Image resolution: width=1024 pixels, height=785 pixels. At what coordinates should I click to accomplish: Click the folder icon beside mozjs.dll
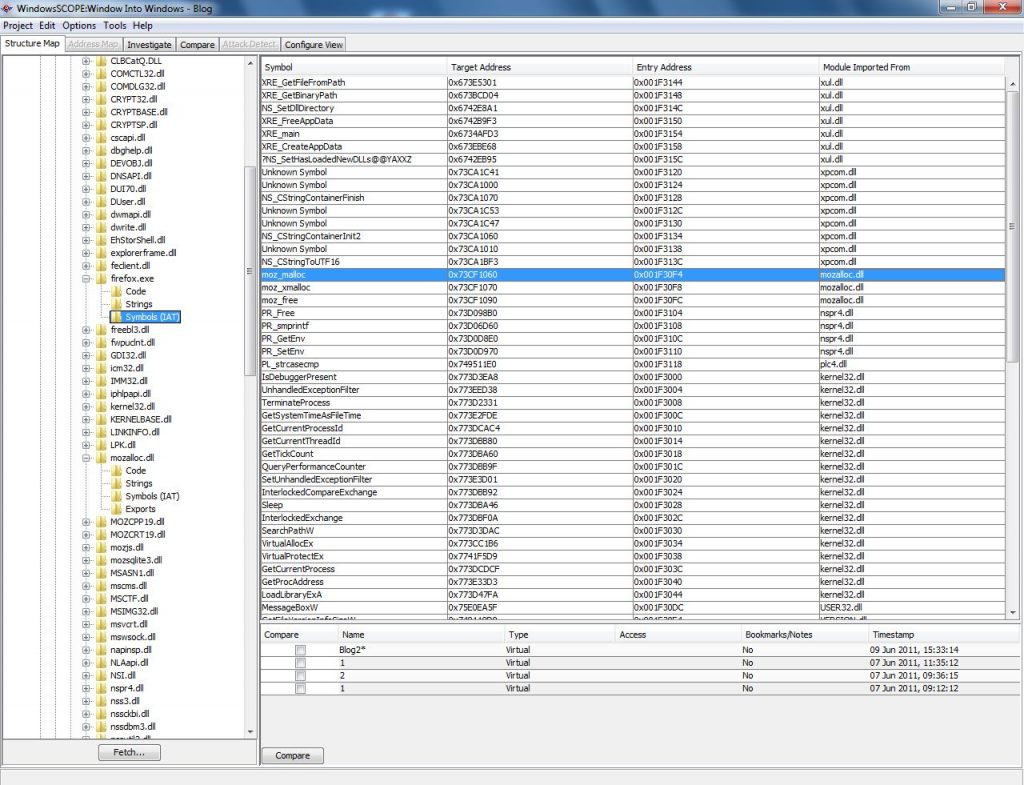click(x=101, y=547)
